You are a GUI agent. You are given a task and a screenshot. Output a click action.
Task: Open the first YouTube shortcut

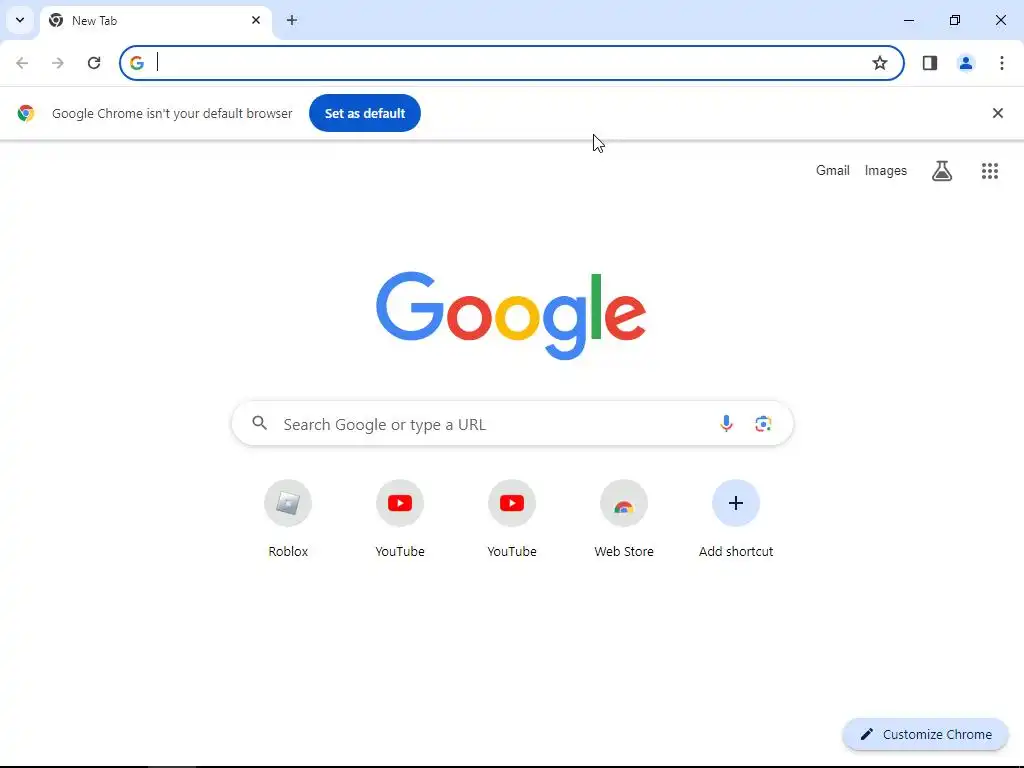tap(400, 519)
